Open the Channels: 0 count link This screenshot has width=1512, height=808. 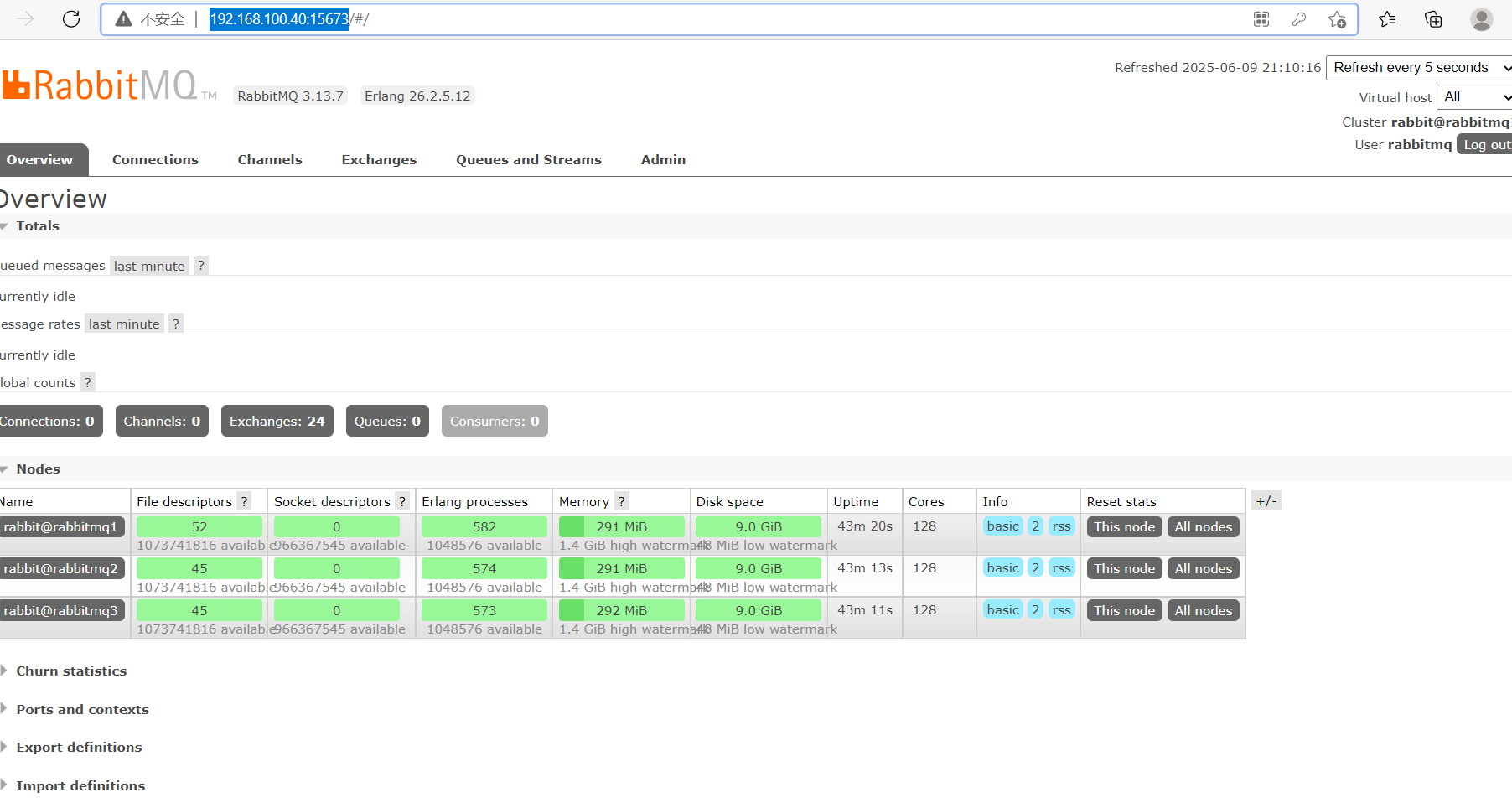click(x=163, y=422)
